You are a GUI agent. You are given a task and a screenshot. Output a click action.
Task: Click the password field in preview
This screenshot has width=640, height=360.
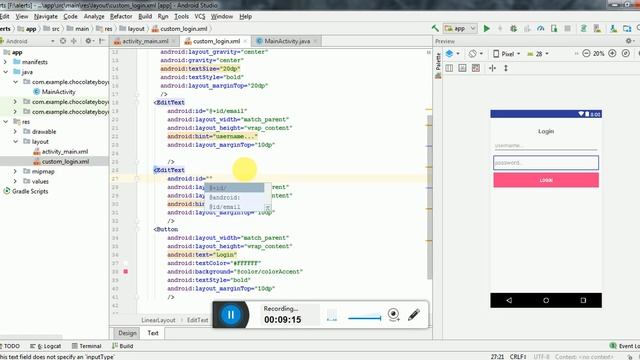(546, 162)
